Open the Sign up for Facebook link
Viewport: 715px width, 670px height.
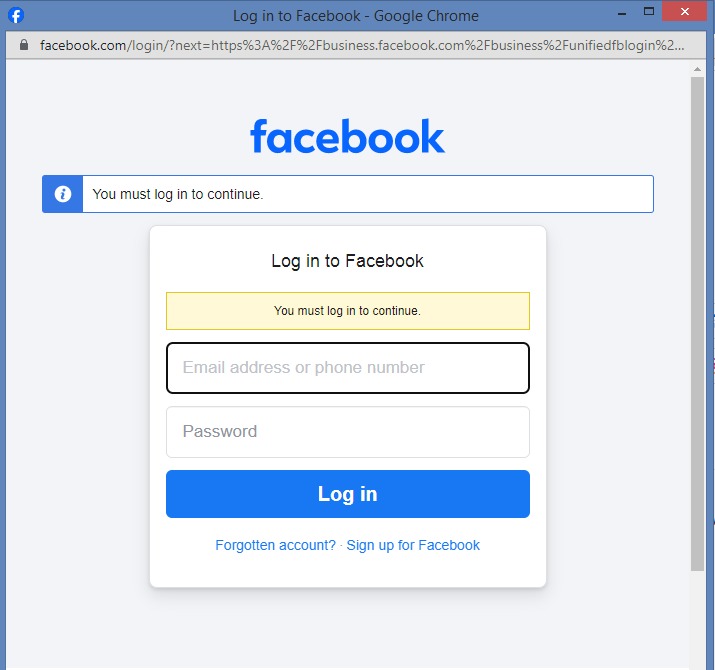coord(413,545)
